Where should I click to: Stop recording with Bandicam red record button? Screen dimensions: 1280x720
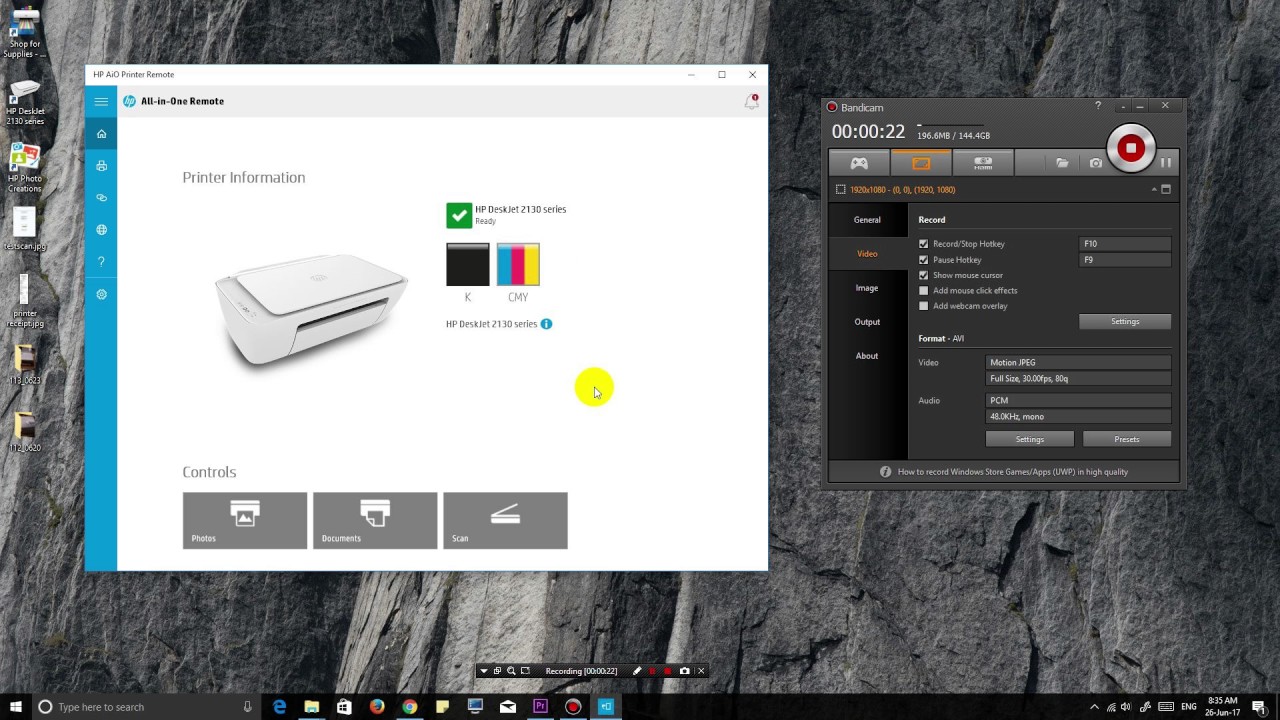pos(1131,148)
